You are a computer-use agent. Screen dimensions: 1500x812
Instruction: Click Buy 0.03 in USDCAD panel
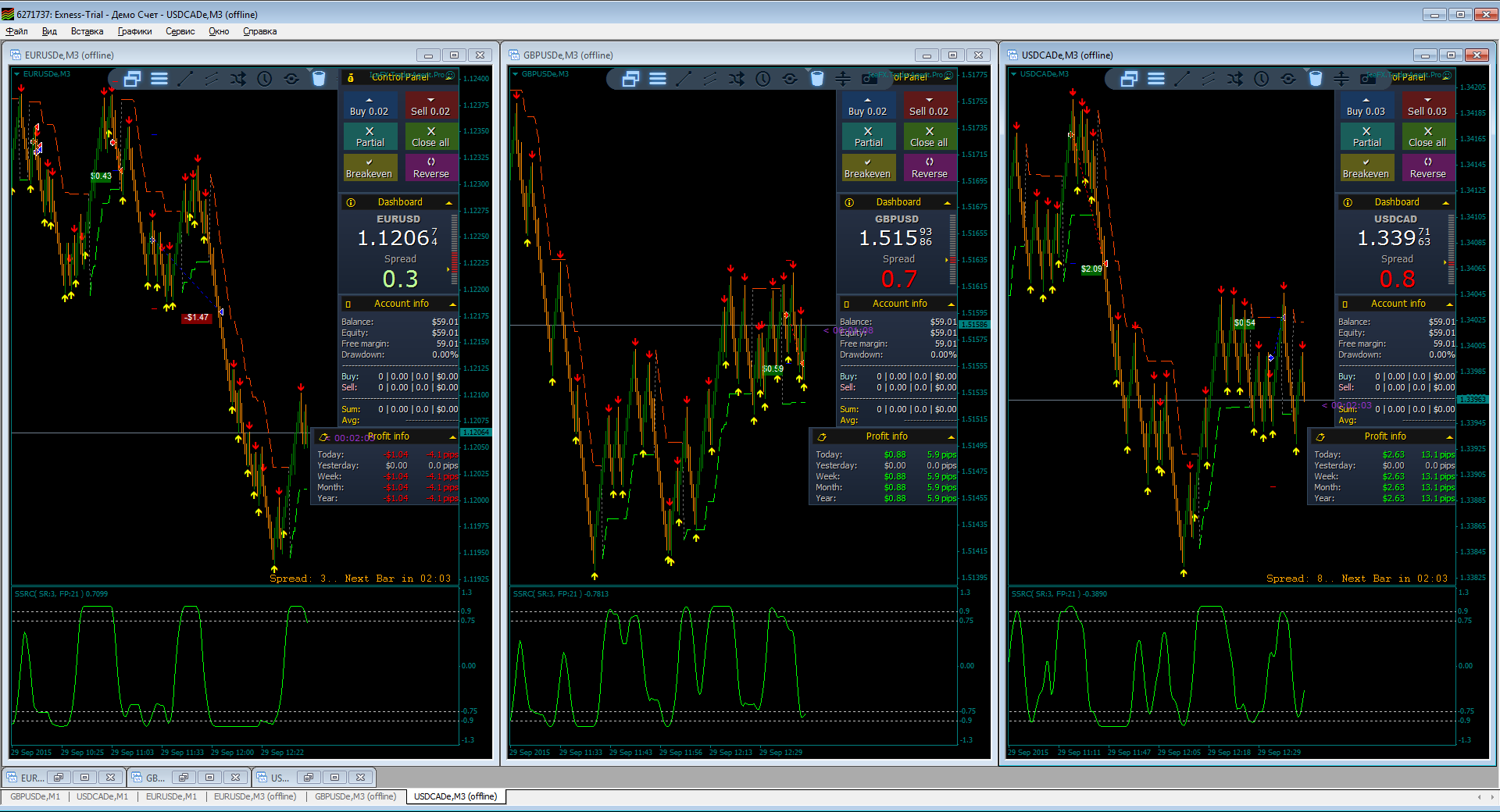[1366, 106]
